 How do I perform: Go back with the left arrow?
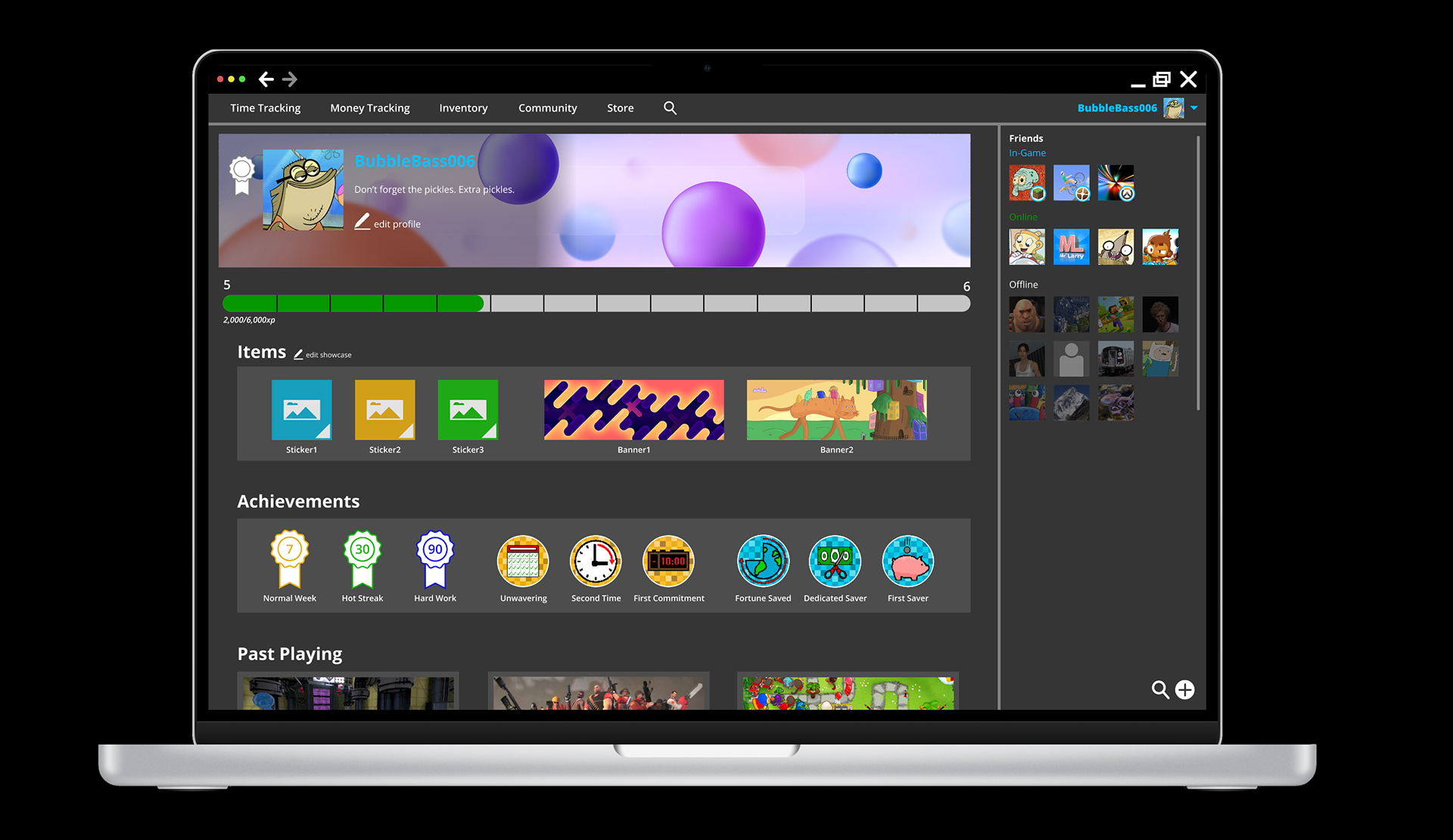266,79
